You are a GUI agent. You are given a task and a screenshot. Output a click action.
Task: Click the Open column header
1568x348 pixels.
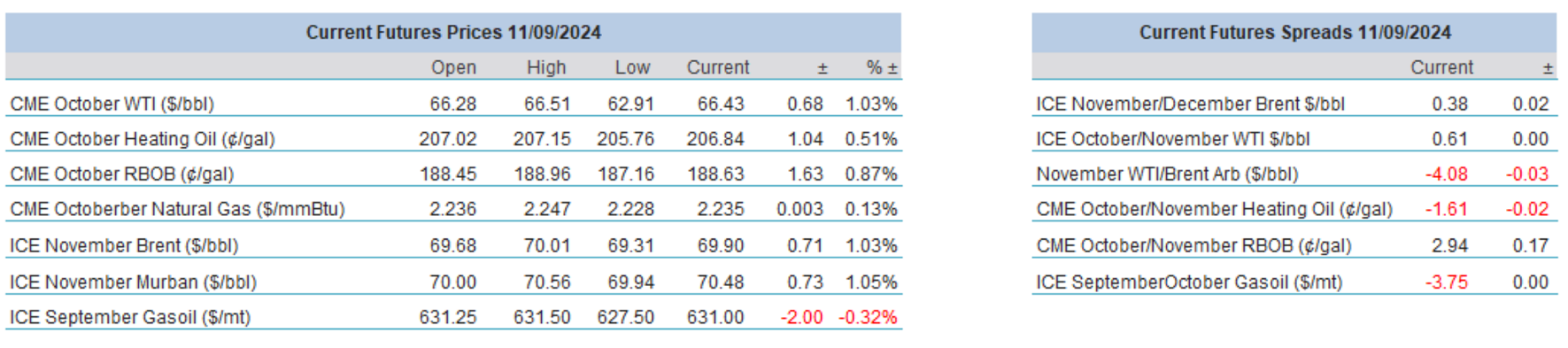pos(453,67)
